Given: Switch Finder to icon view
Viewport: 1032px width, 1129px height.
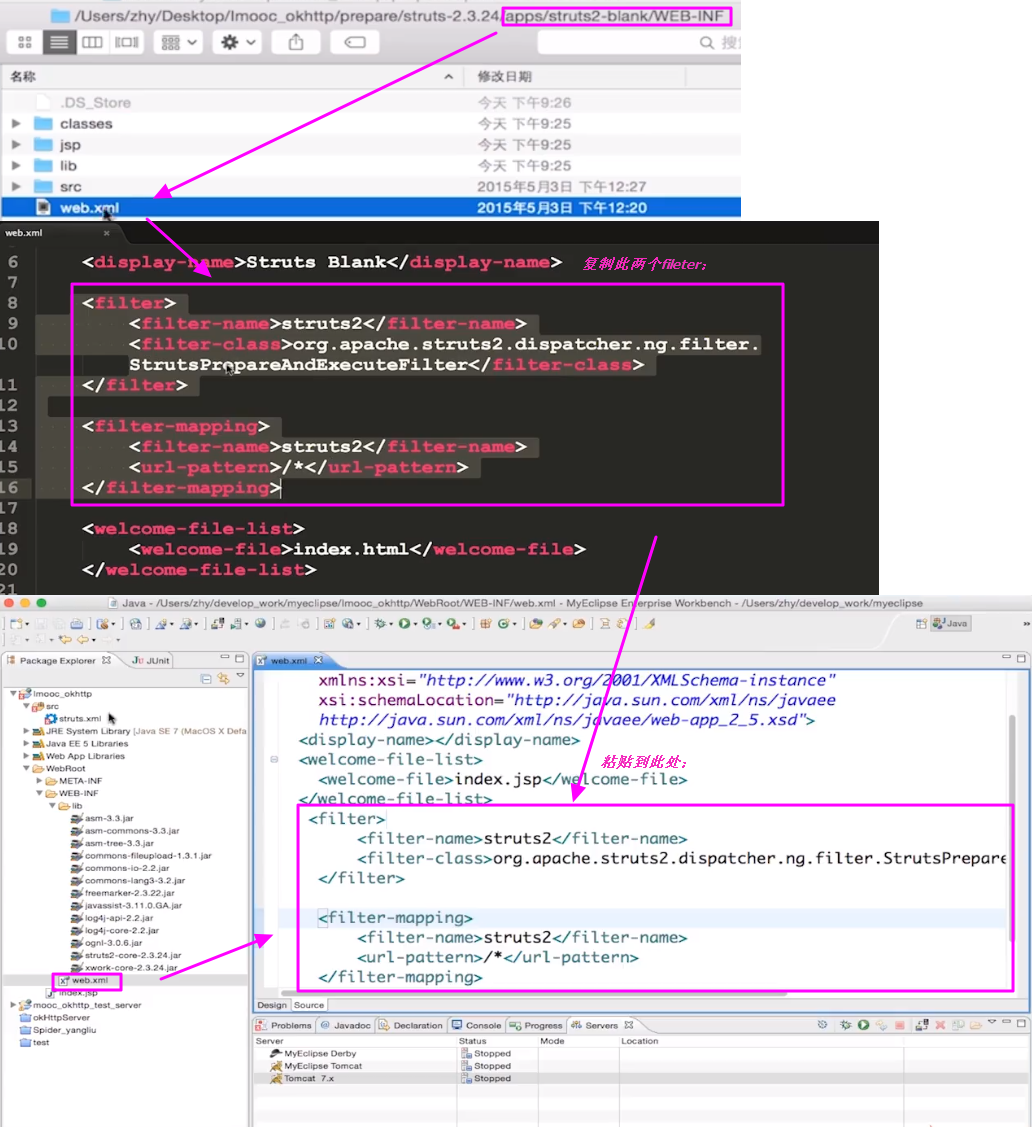Looking at the screenshot, I should (x=24, y=42).
